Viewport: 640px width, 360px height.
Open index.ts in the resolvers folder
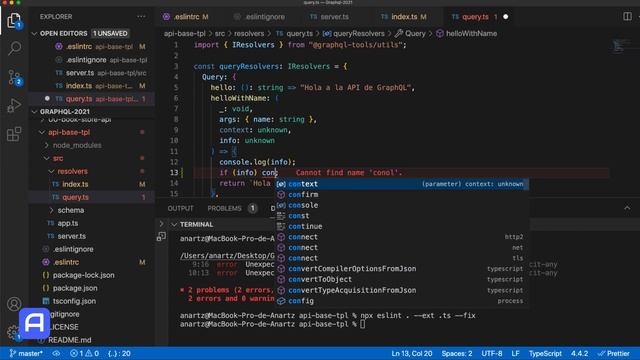coord(75,184)
